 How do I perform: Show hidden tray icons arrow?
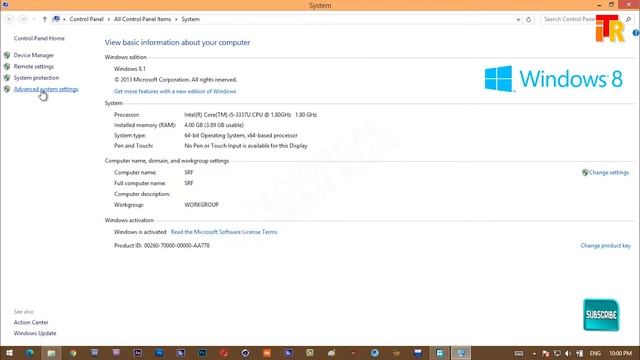click(x=534, y=353)
